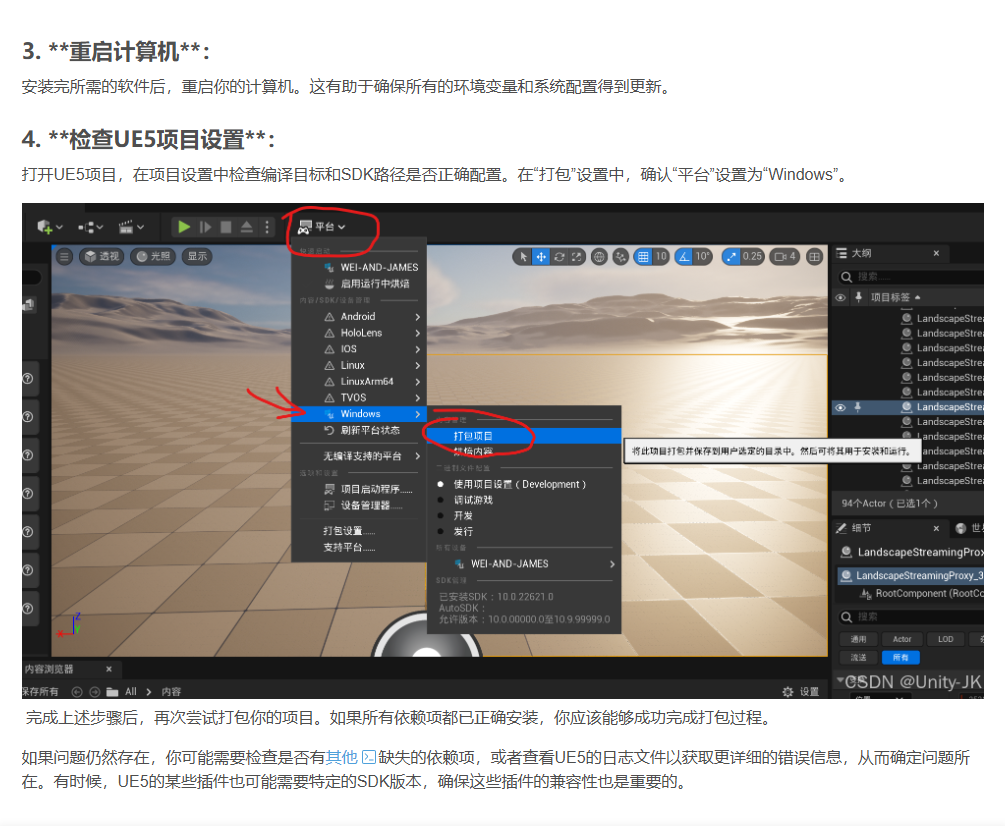The height and width of the screenshot is (832, 1005).
Task: Toggle grid snapping icon
Action: [x=643, y=257]
